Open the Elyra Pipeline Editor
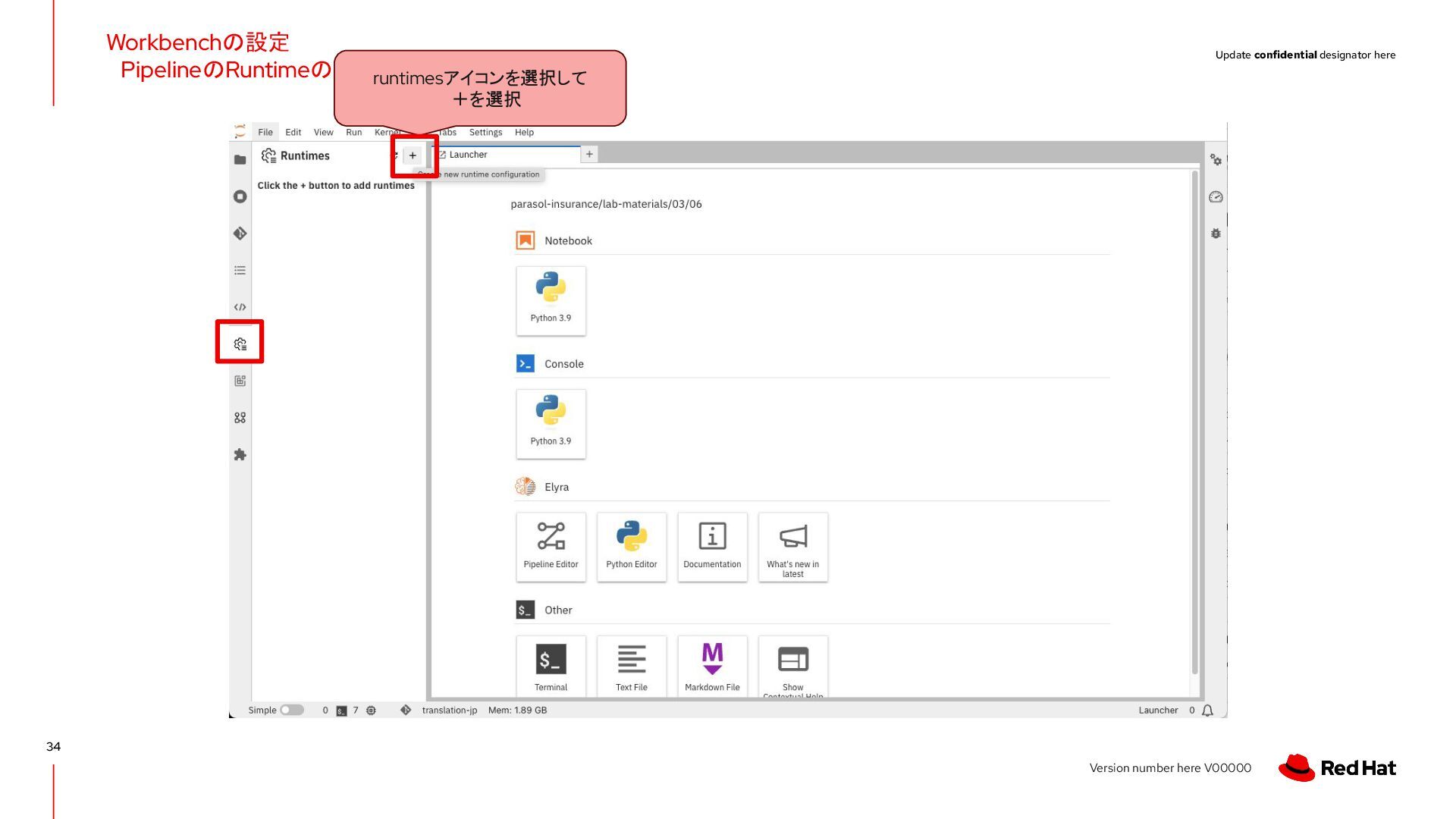Screen dimensions: 1456x819 551,547
